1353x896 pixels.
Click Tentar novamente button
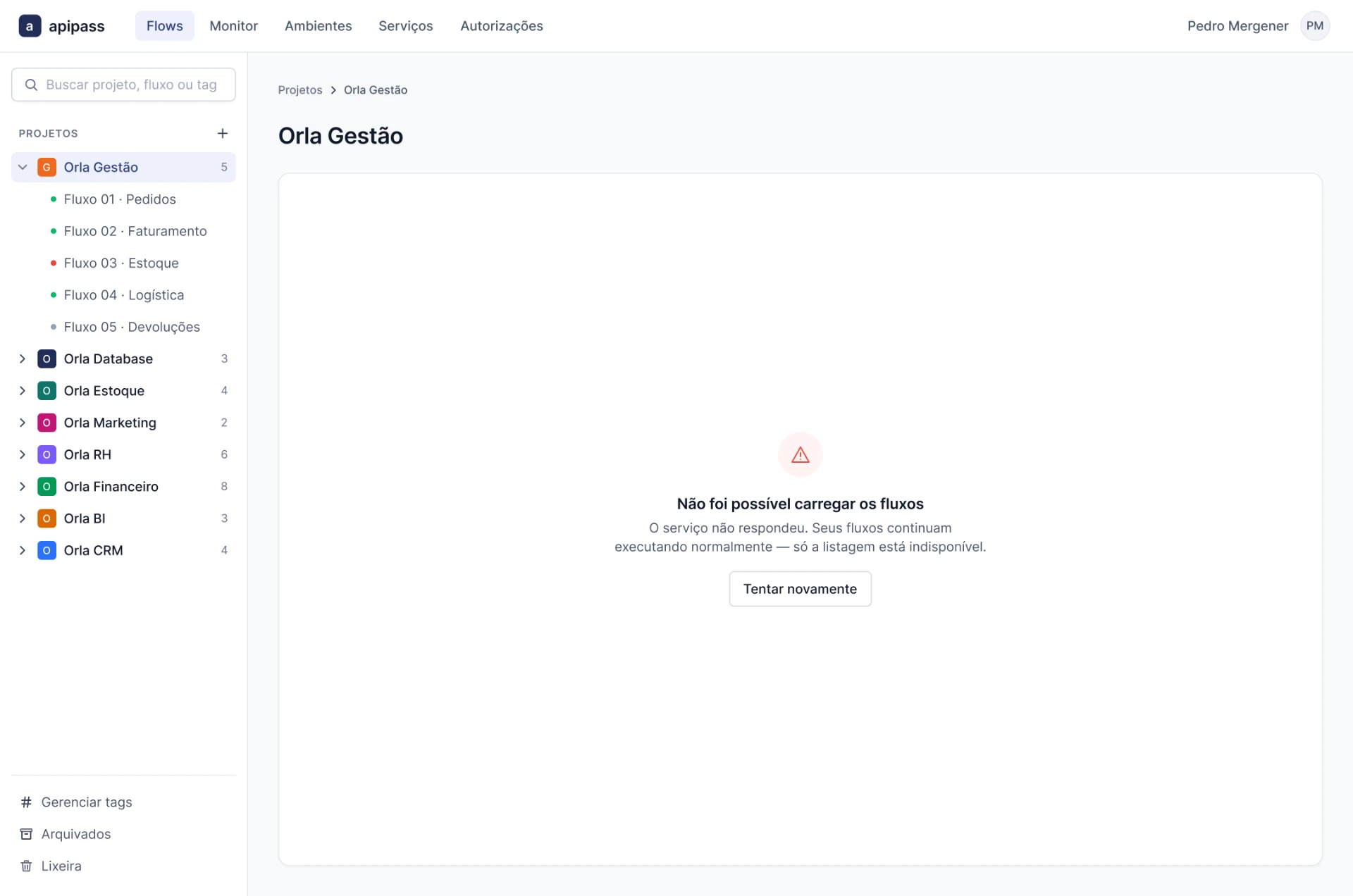click(x=801, y=589)
